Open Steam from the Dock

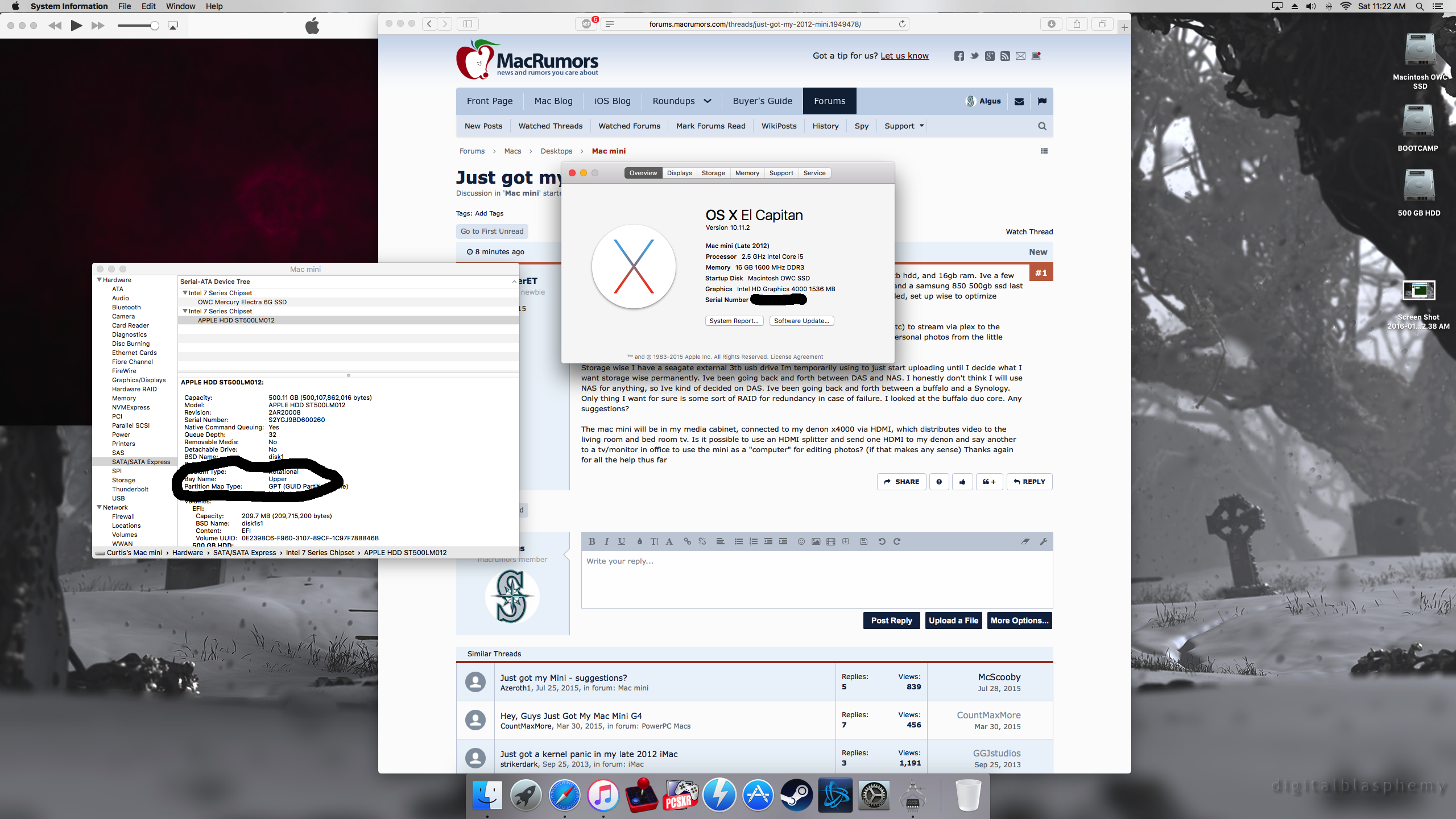(x=796, y=795)
